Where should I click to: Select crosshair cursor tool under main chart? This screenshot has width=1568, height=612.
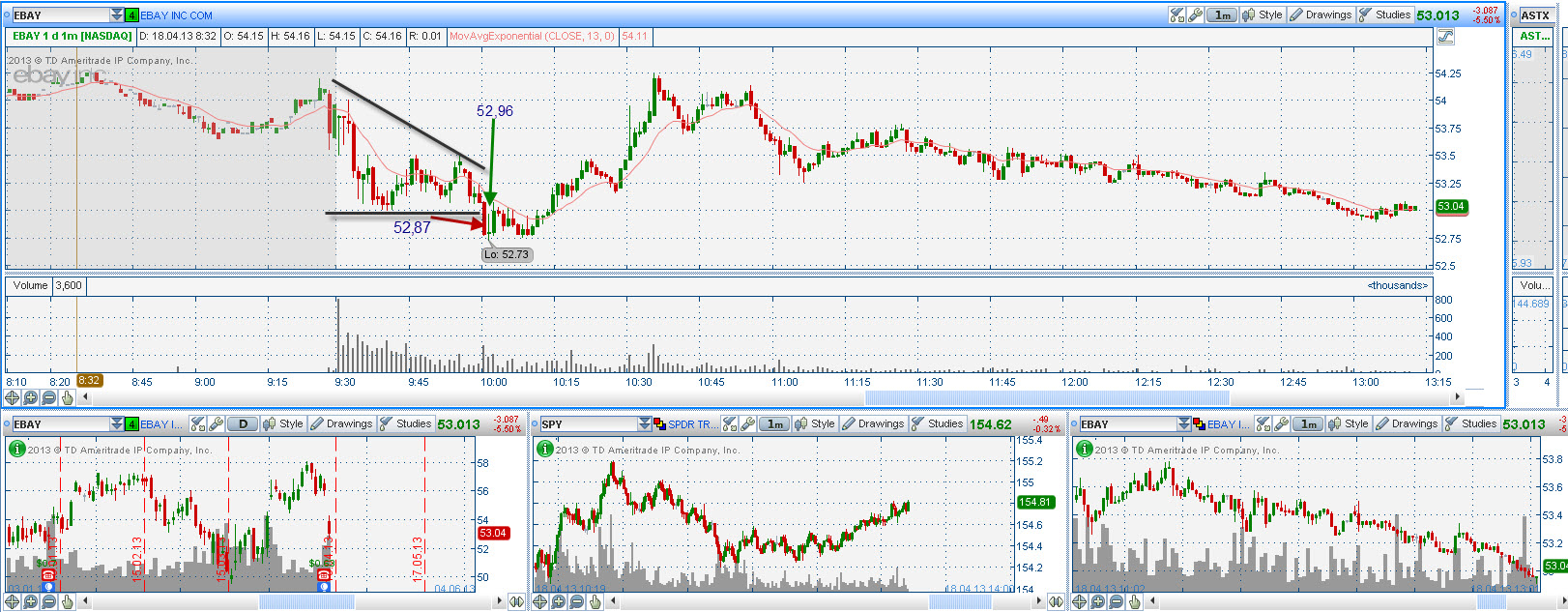click(x=13, y=397)
